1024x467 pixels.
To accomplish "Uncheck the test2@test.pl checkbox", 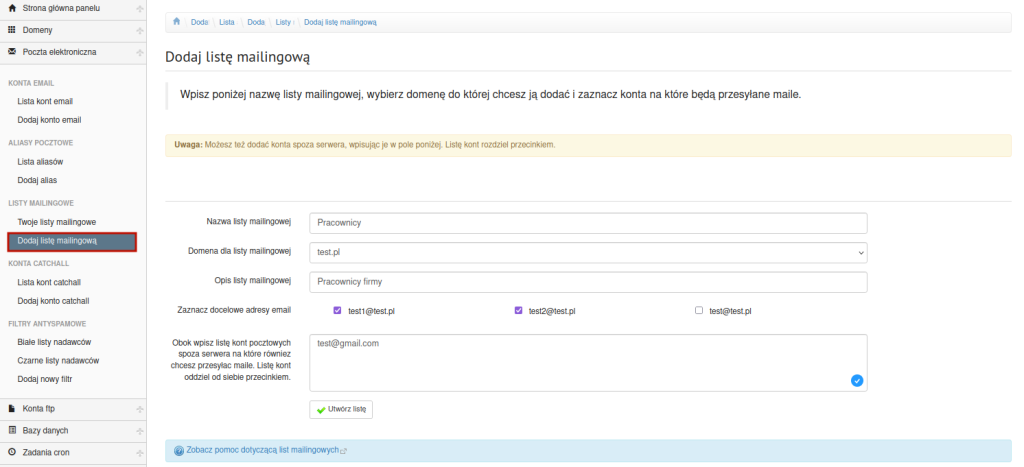I will point(518,310).
